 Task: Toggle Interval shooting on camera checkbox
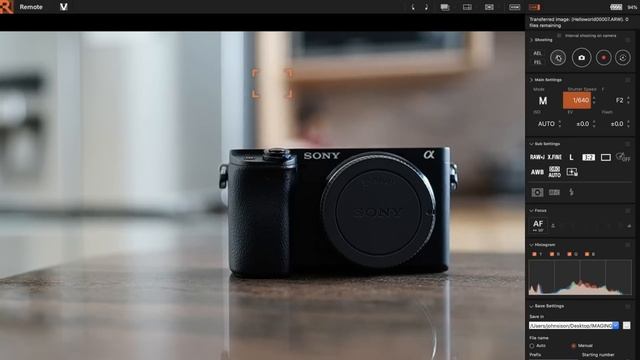pyautogui.click(x=559, y=36)
